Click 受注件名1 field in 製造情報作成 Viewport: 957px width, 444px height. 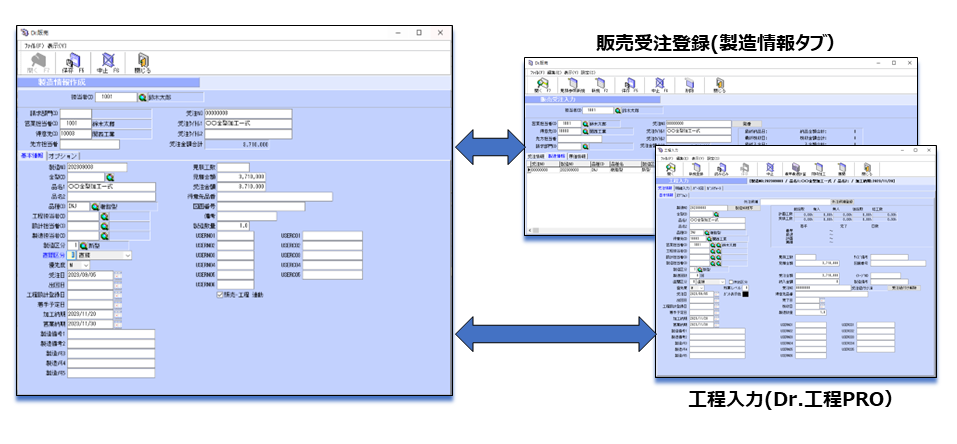click(248, 124)
